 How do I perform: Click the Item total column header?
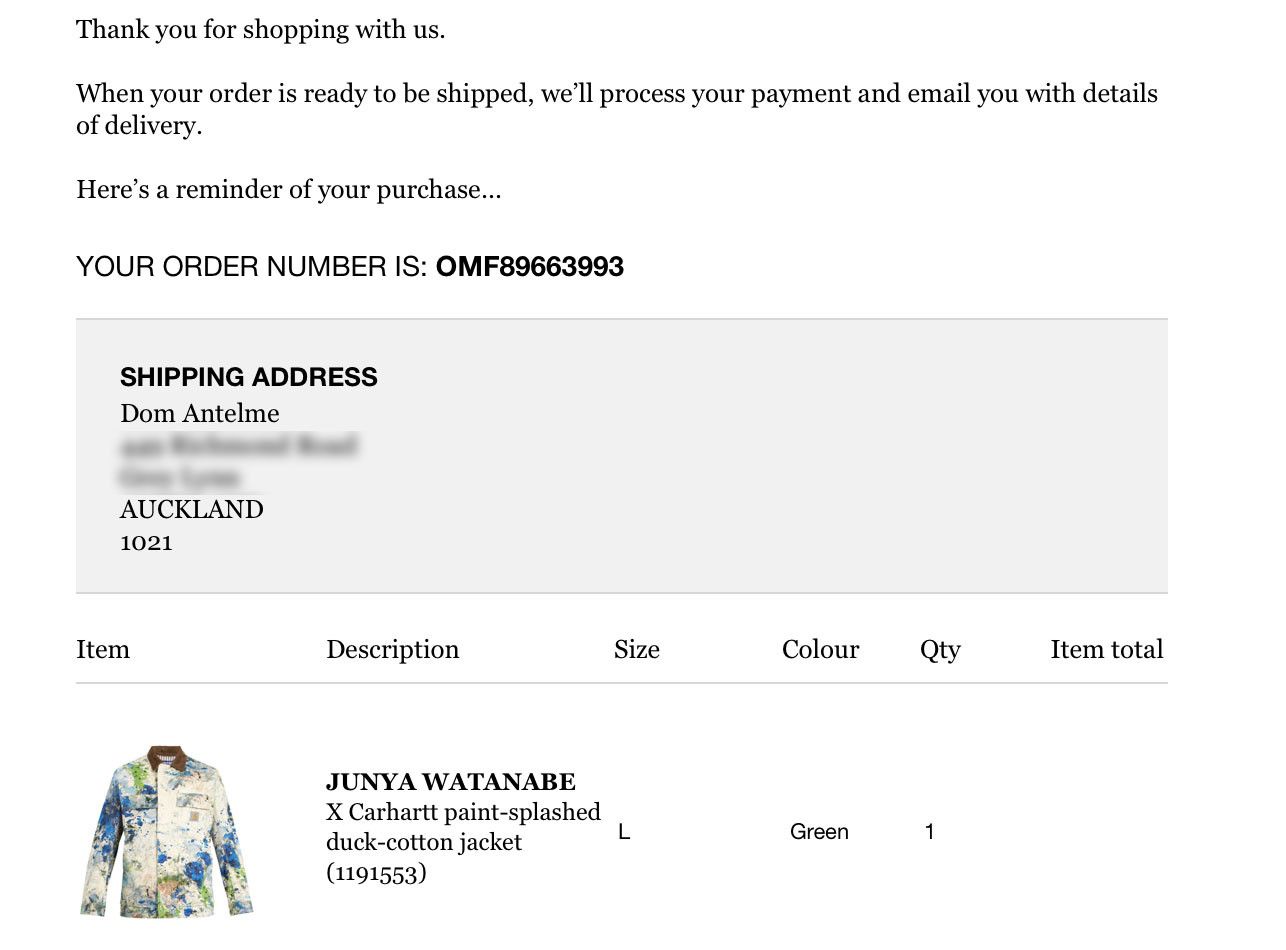(1107, 650)
